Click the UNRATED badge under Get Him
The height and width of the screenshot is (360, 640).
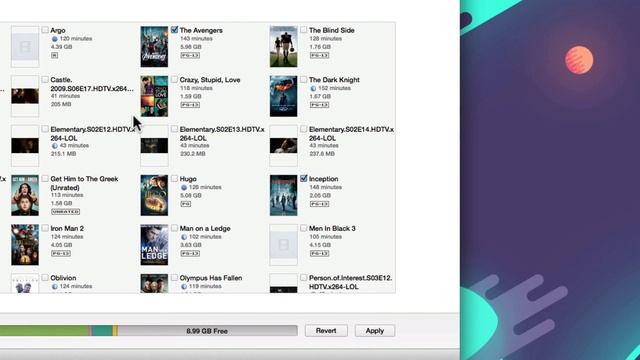point(66,211)
